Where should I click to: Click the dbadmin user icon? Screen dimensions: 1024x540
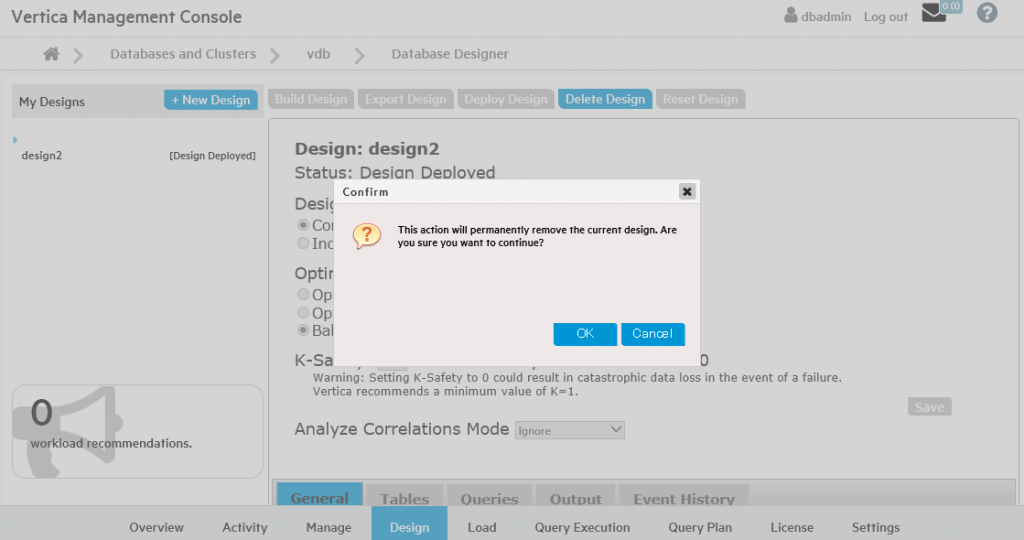click(791, 16)
